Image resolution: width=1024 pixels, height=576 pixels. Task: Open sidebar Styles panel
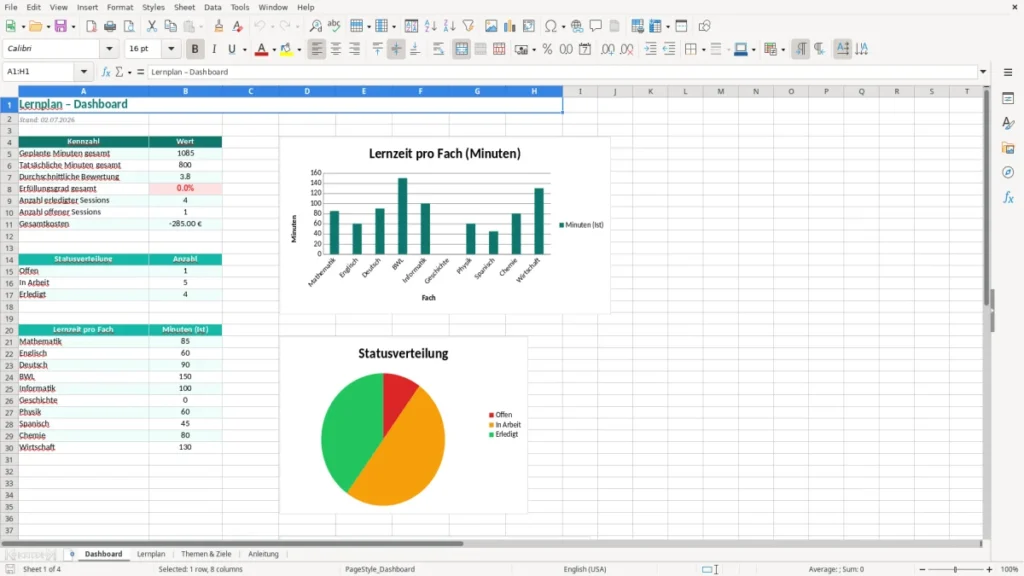tap(1008, 123)
